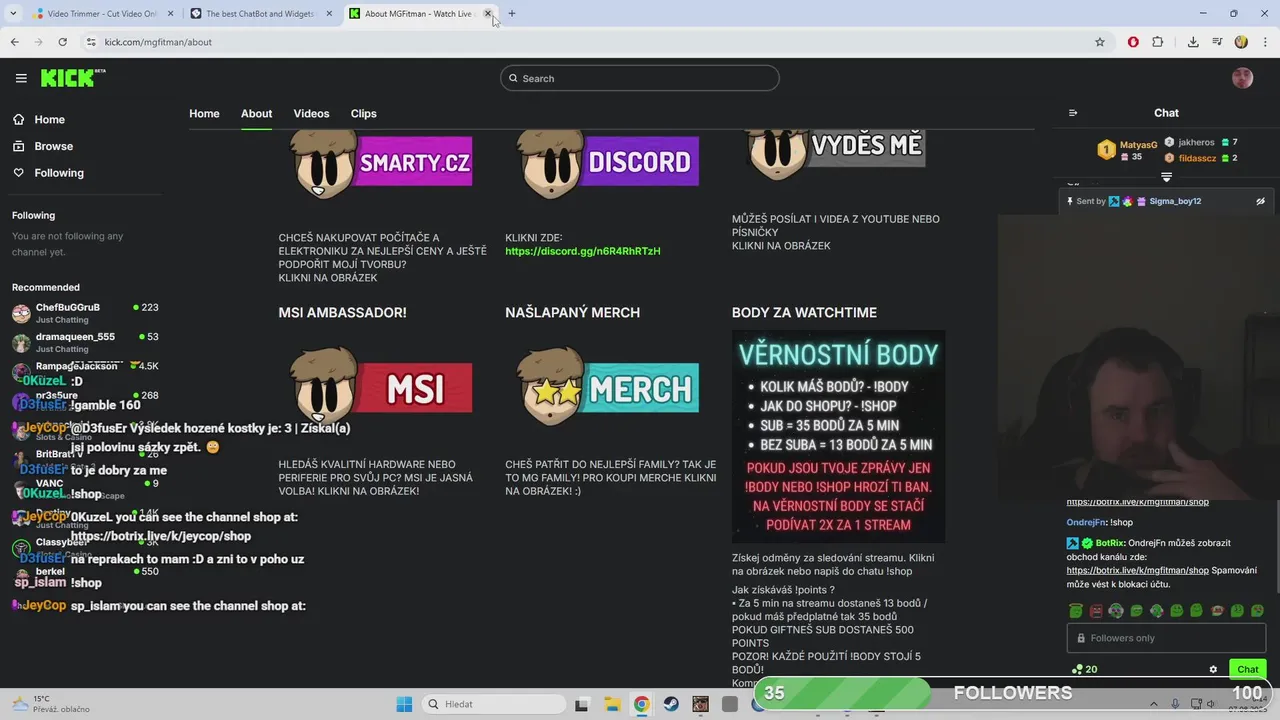The image size is (1280, 720).
Task: Open the browser Downloads icon
Action: click(1193, 42)
